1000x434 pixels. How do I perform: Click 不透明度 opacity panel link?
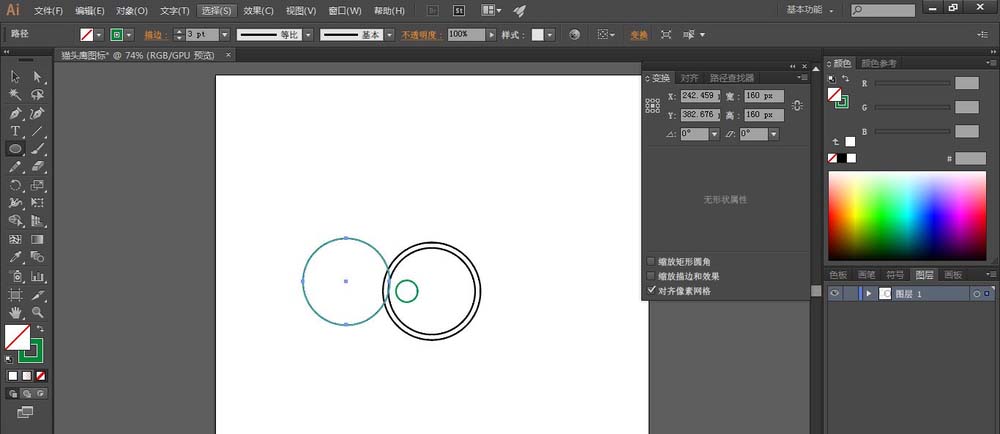(x=422, y=35)
